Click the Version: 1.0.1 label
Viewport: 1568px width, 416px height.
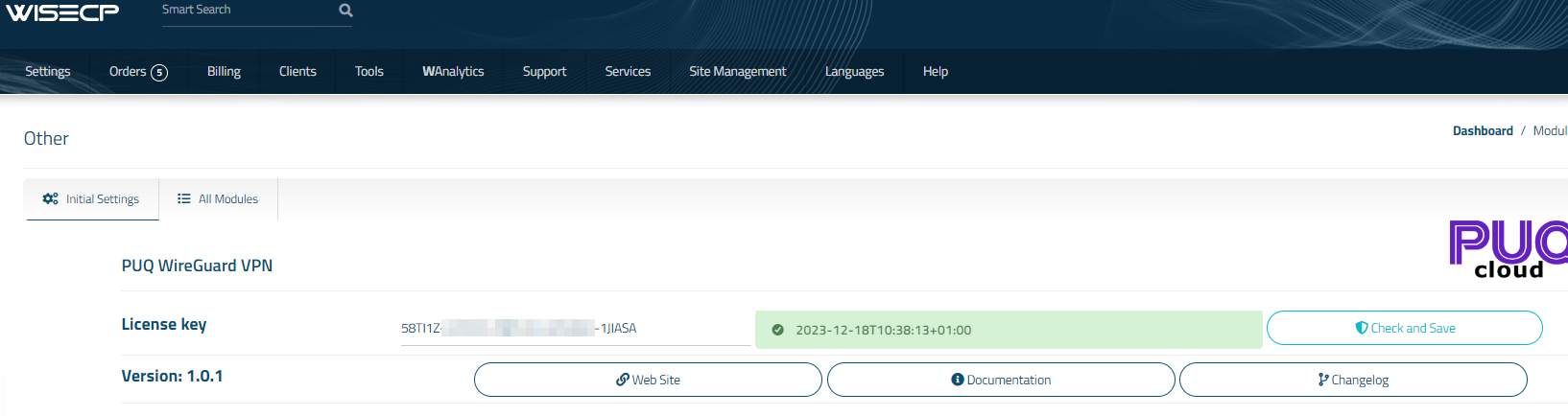[172, 376]
